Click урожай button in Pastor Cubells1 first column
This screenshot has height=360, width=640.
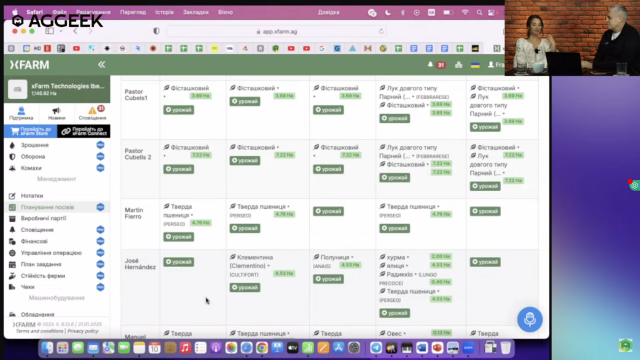[179, 110]
